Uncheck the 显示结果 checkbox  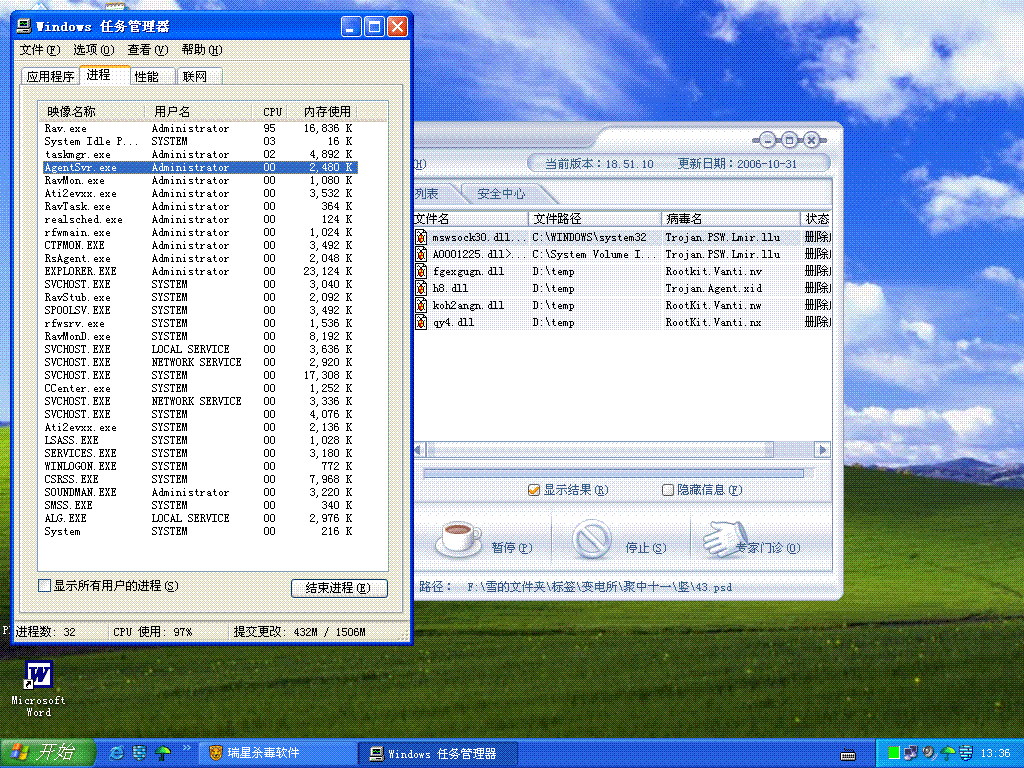(x=534, y=490)
